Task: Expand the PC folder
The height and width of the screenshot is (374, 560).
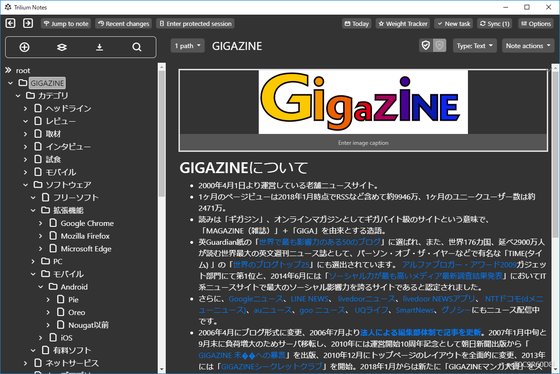Action: (33, 261)
